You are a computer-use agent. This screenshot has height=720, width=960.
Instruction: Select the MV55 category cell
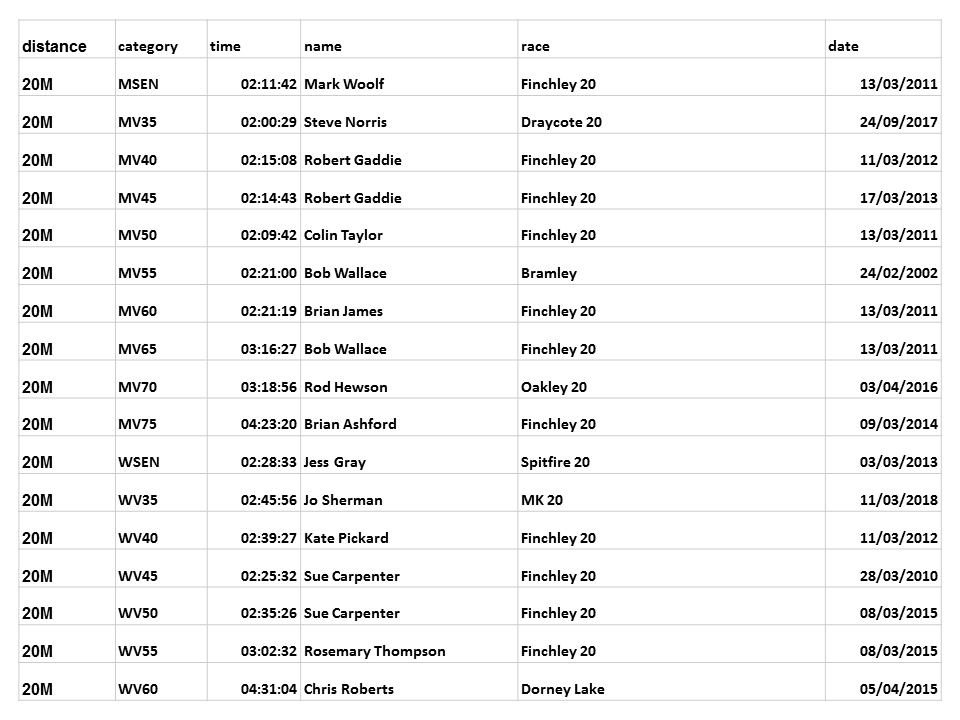click(x=137, y=273)
